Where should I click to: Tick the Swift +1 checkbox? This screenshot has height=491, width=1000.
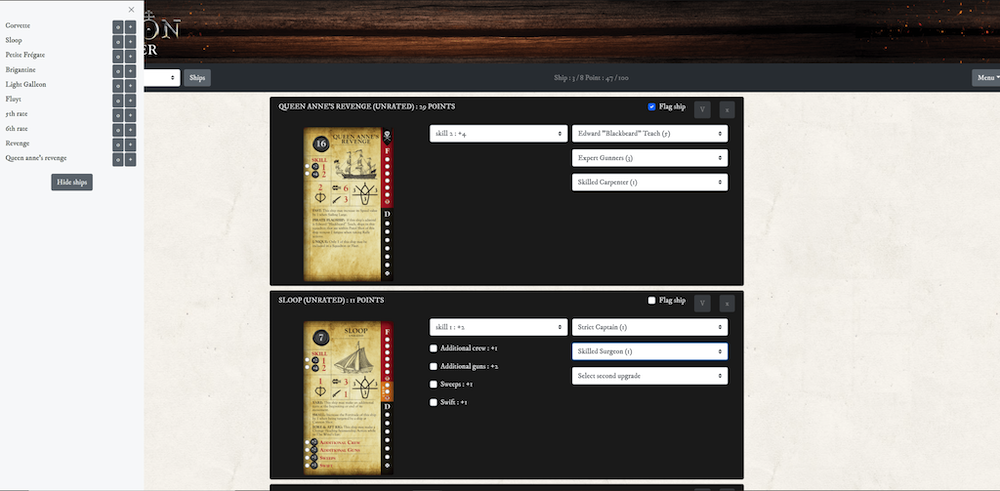tap(433, 402)
